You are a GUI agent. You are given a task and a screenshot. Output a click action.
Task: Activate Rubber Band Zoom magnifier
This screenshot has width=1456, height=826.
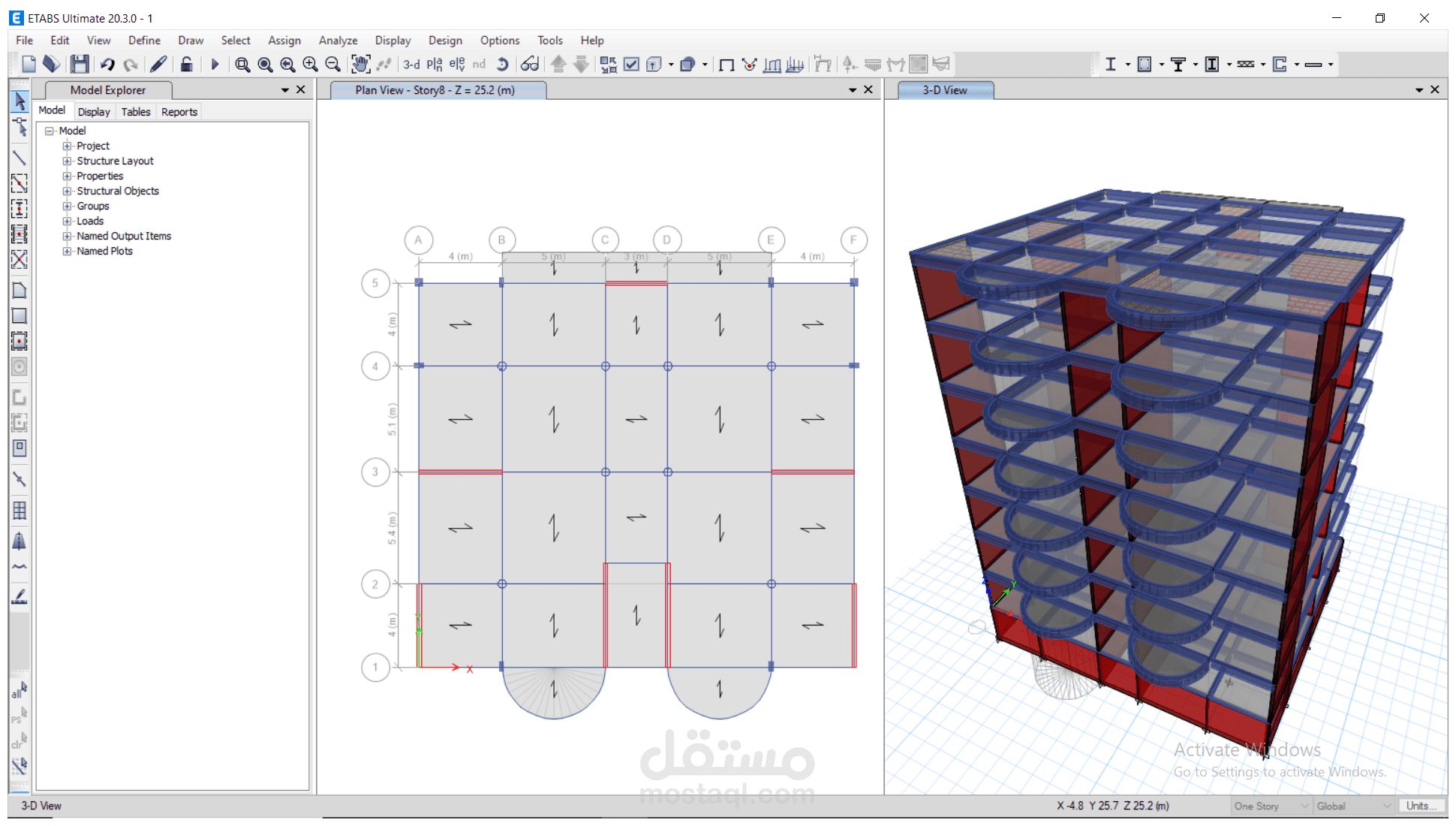(x=242, y=65)
